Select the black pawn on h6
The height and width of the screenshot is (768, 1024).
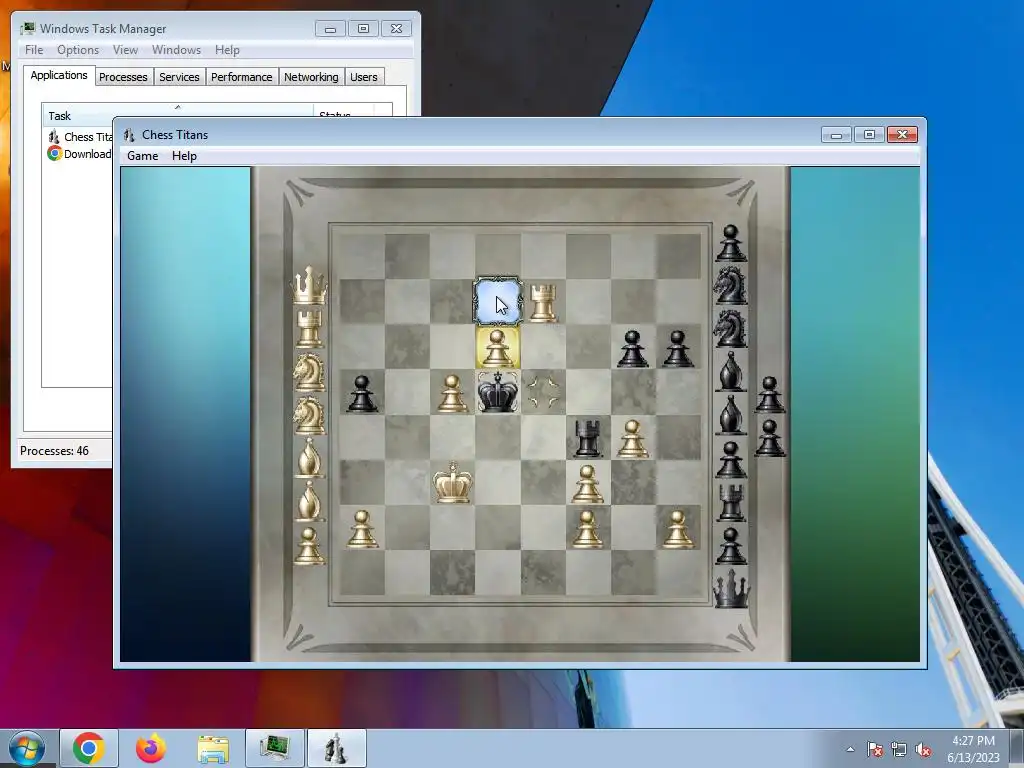(x=677, y=349)
